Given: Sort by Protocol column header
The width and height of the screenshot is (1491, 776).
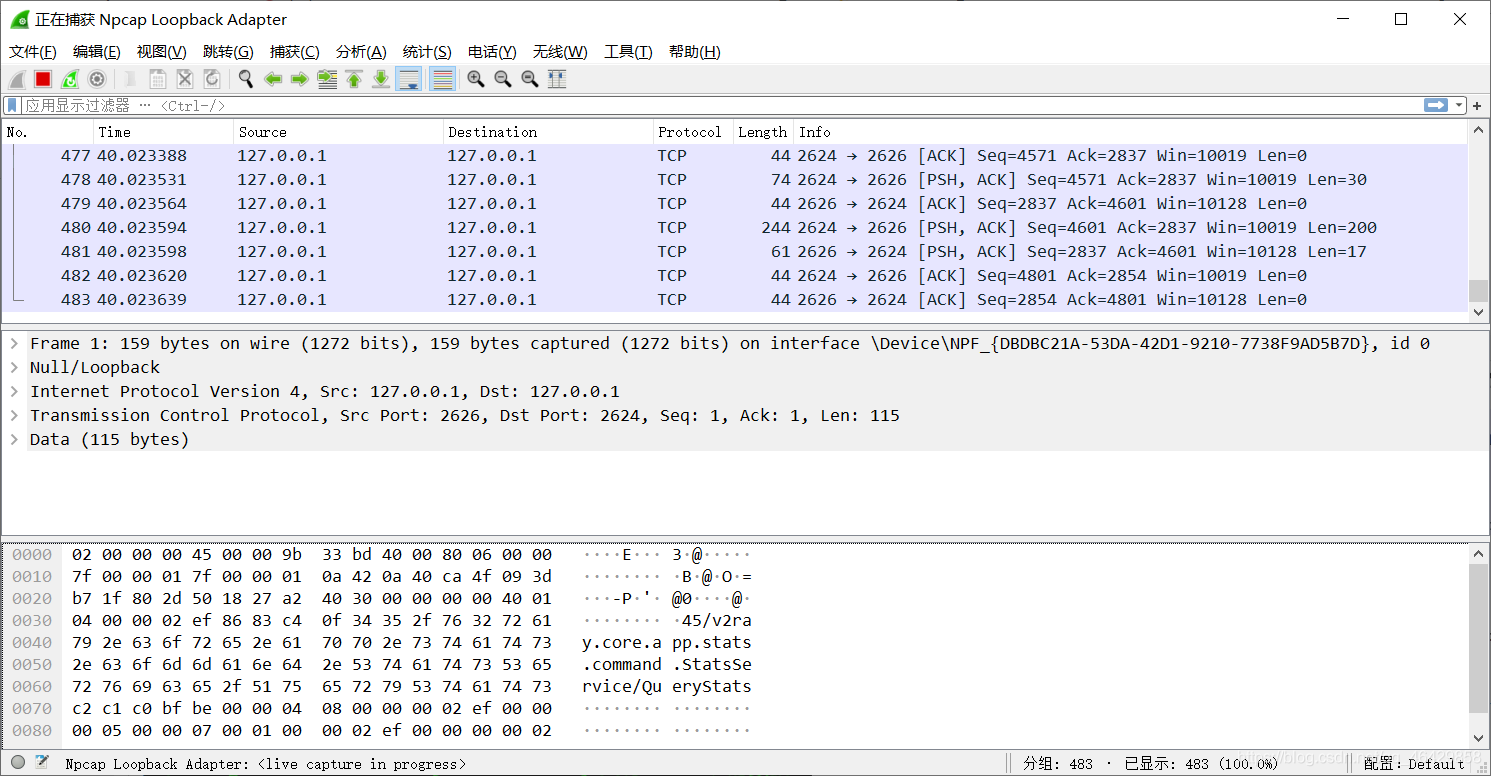Looking at the screenshot, I should [693, 132].
